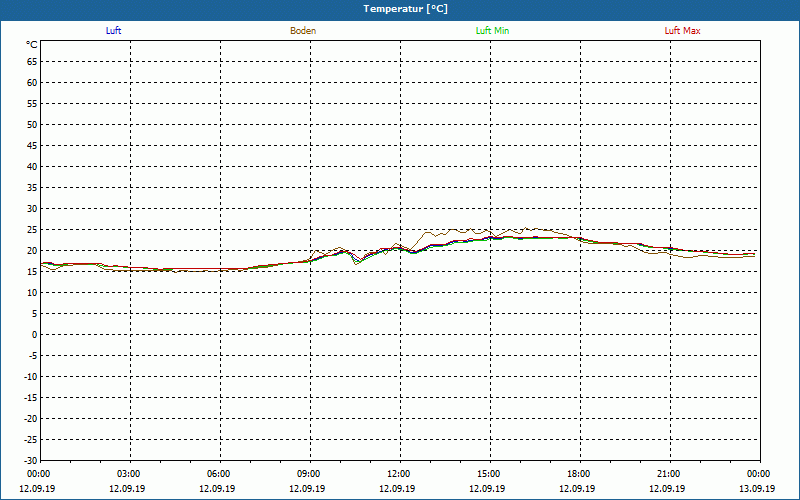Click the -5 y-axis label
This screenshot has width=800, height=500.
[33, 356]
